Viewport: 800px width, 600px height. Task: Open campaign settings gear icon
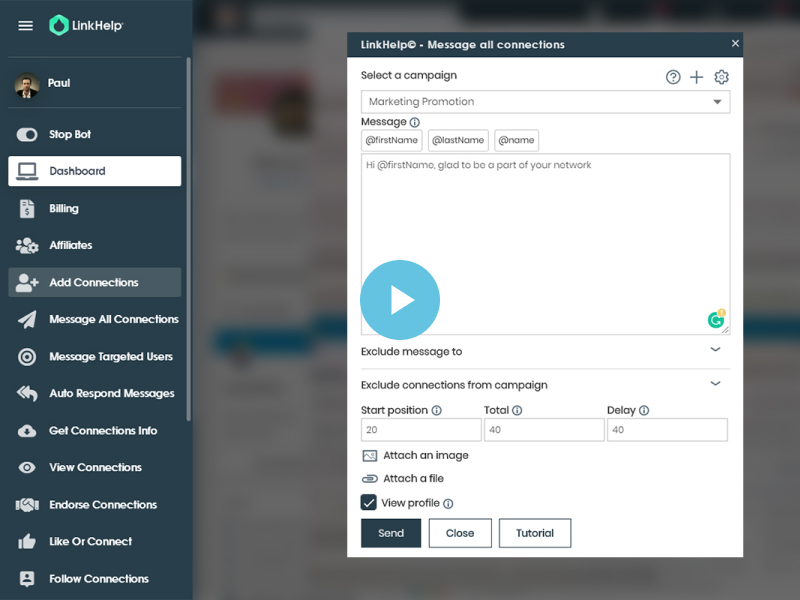coord(721,77)
